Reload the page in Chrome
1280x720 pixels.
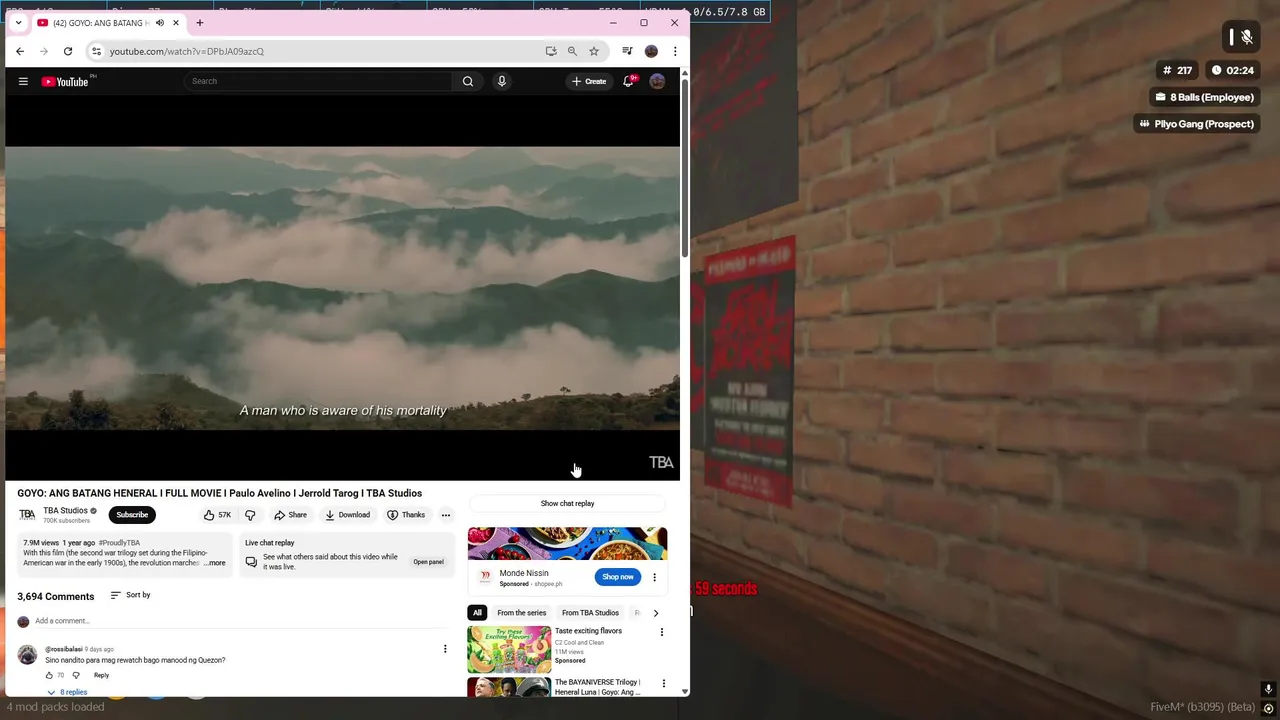(68, 51)
